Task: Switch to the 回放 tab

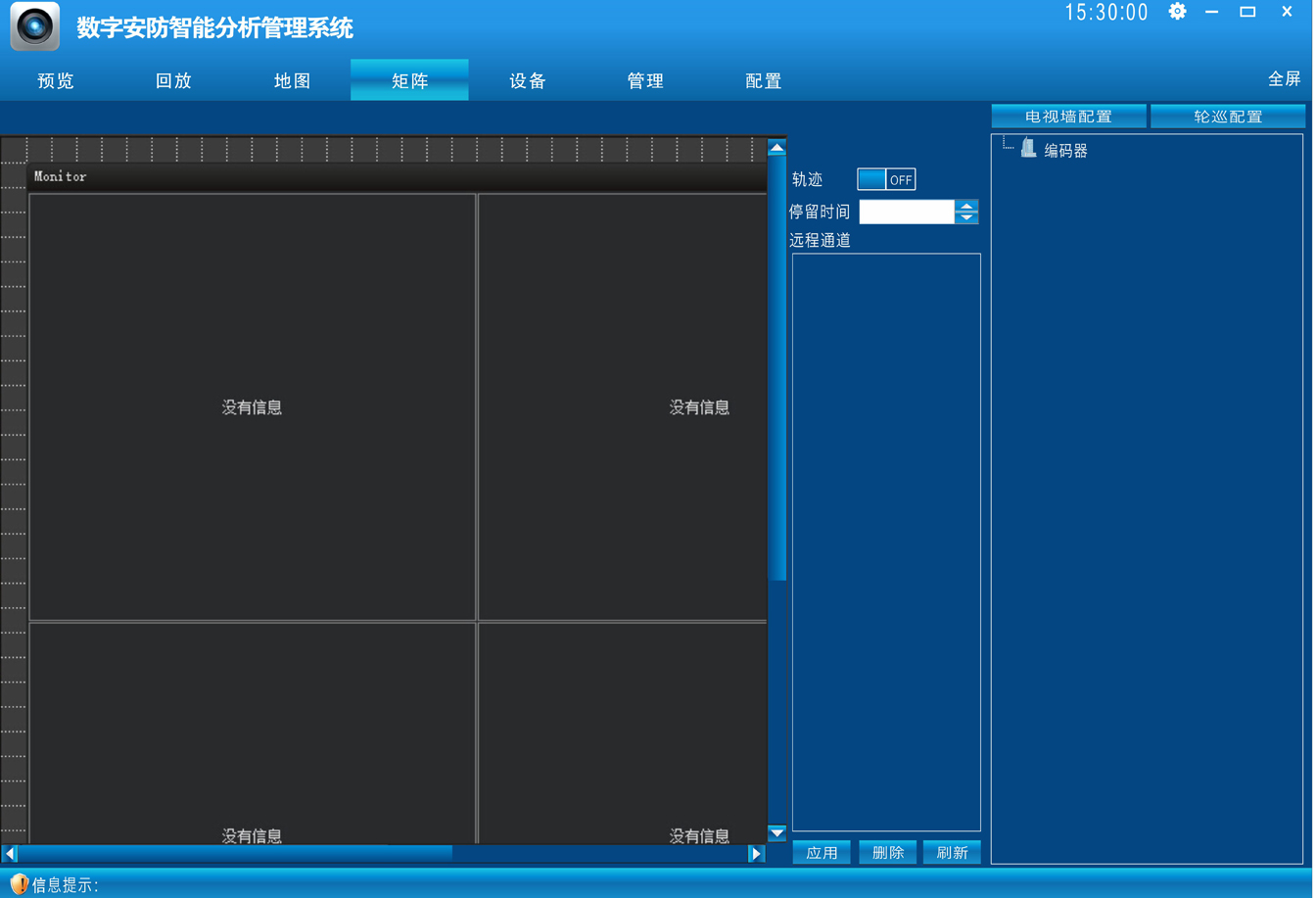Action: (173, 80)
